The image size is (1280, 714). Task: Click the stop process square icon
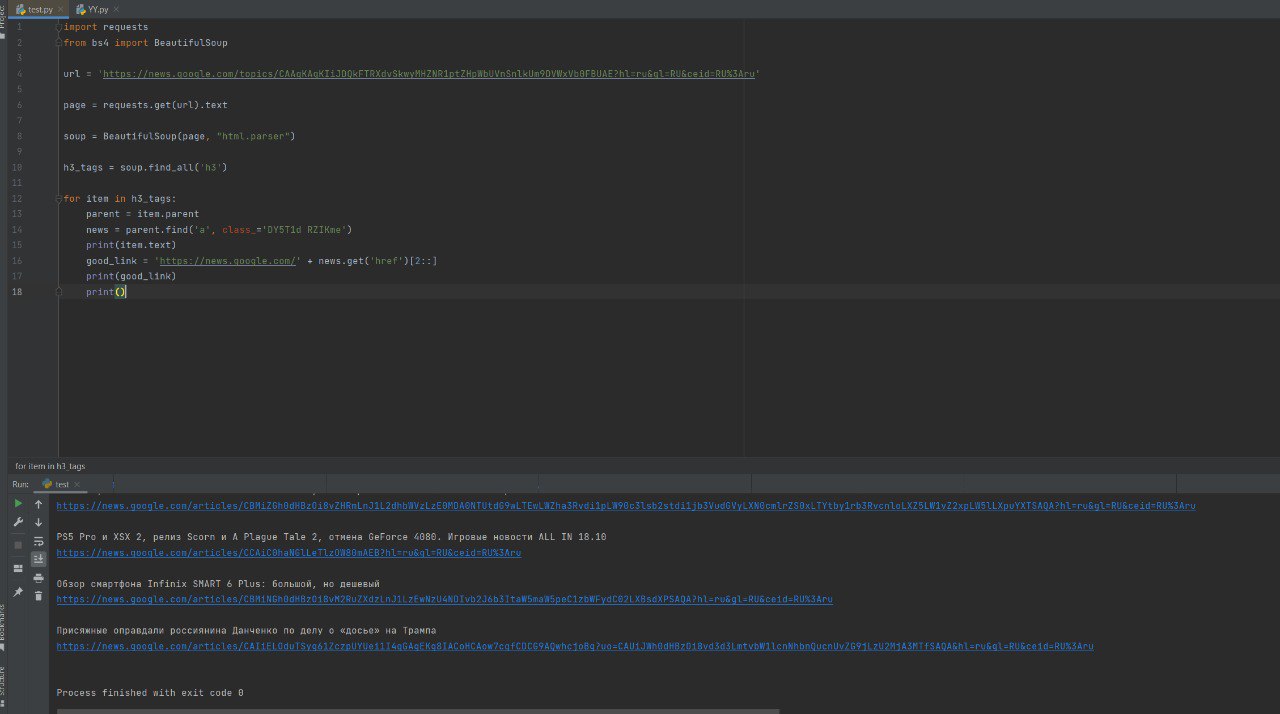pos(18,545)
